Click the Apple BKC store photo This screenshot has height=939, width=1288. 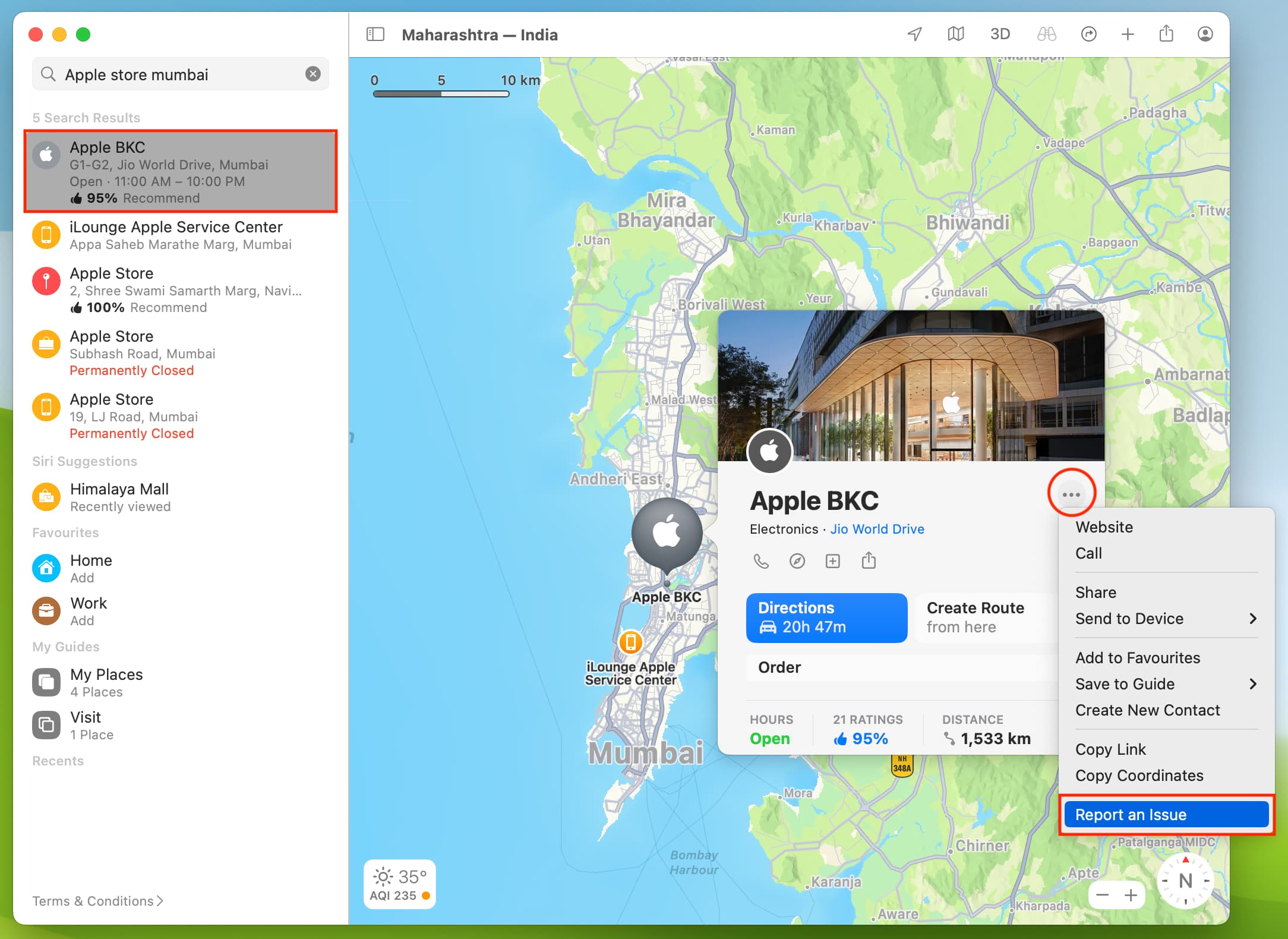click(x=911, y=385)
